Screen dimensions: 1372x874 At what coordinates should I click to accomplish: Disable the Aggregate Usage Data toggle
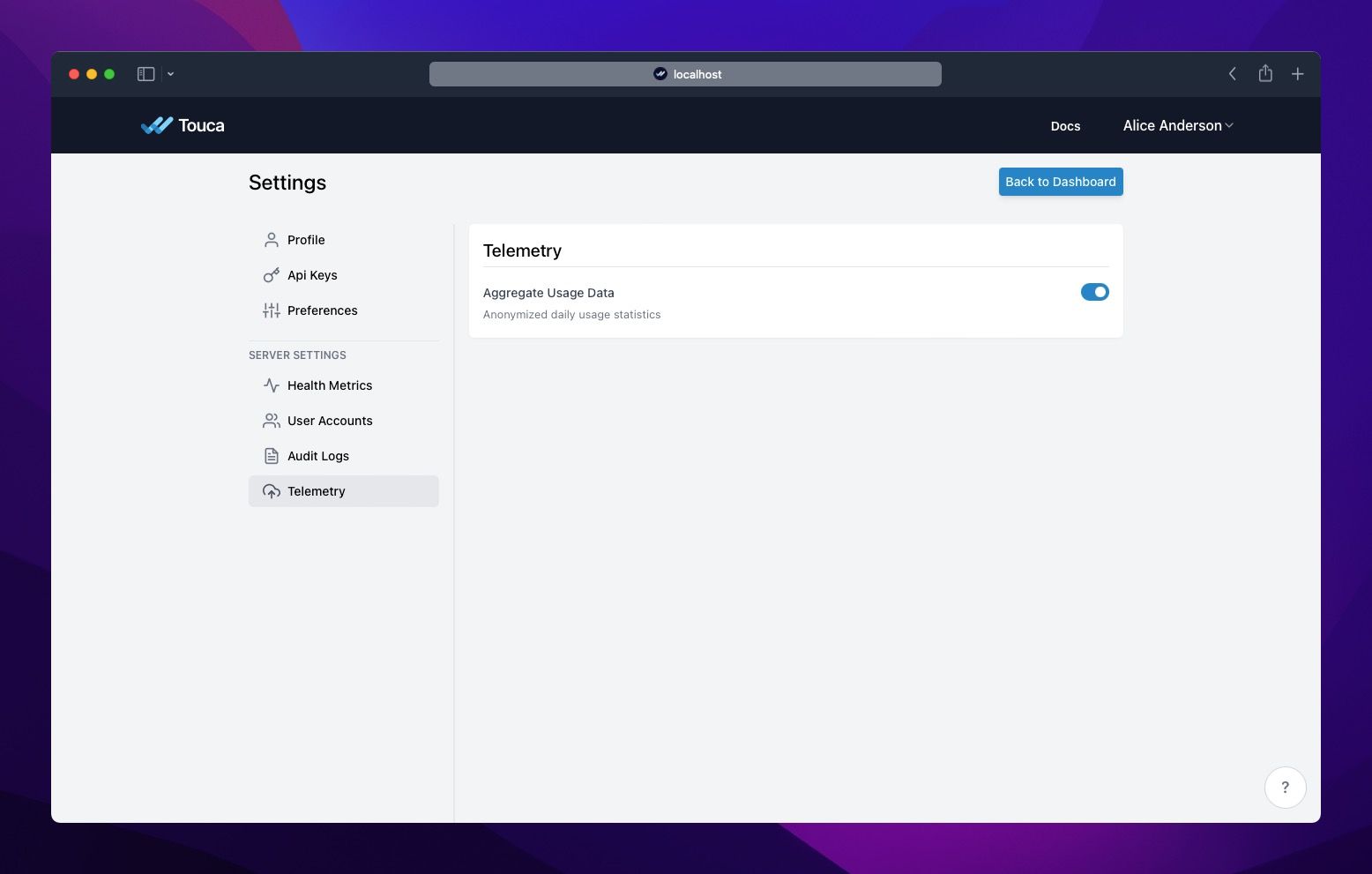pyautogui.click(x=1094, y=292)
